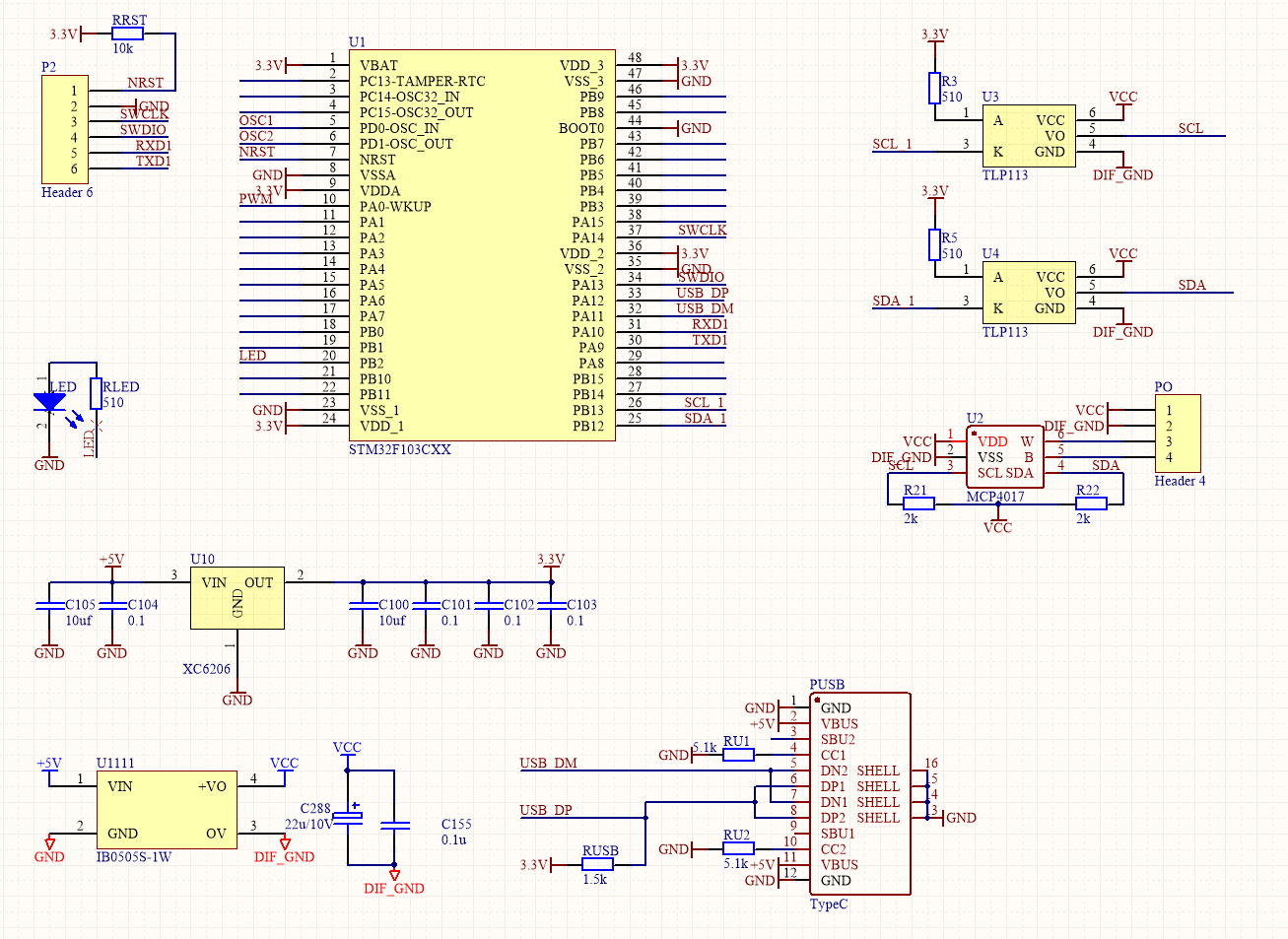Image resolution: width=1288 pixels, height=939 pixels.
Task: Click the XC6206 voltage regulator U10
Action: [x=236, y=596]
